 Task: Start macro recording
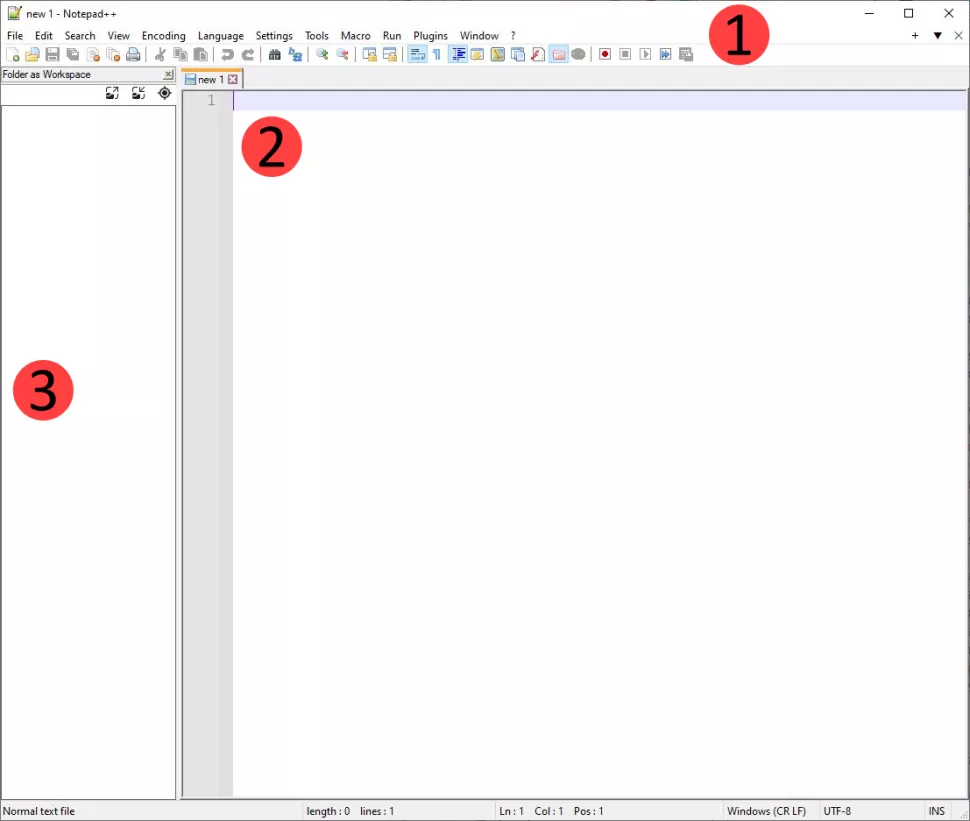605,54
